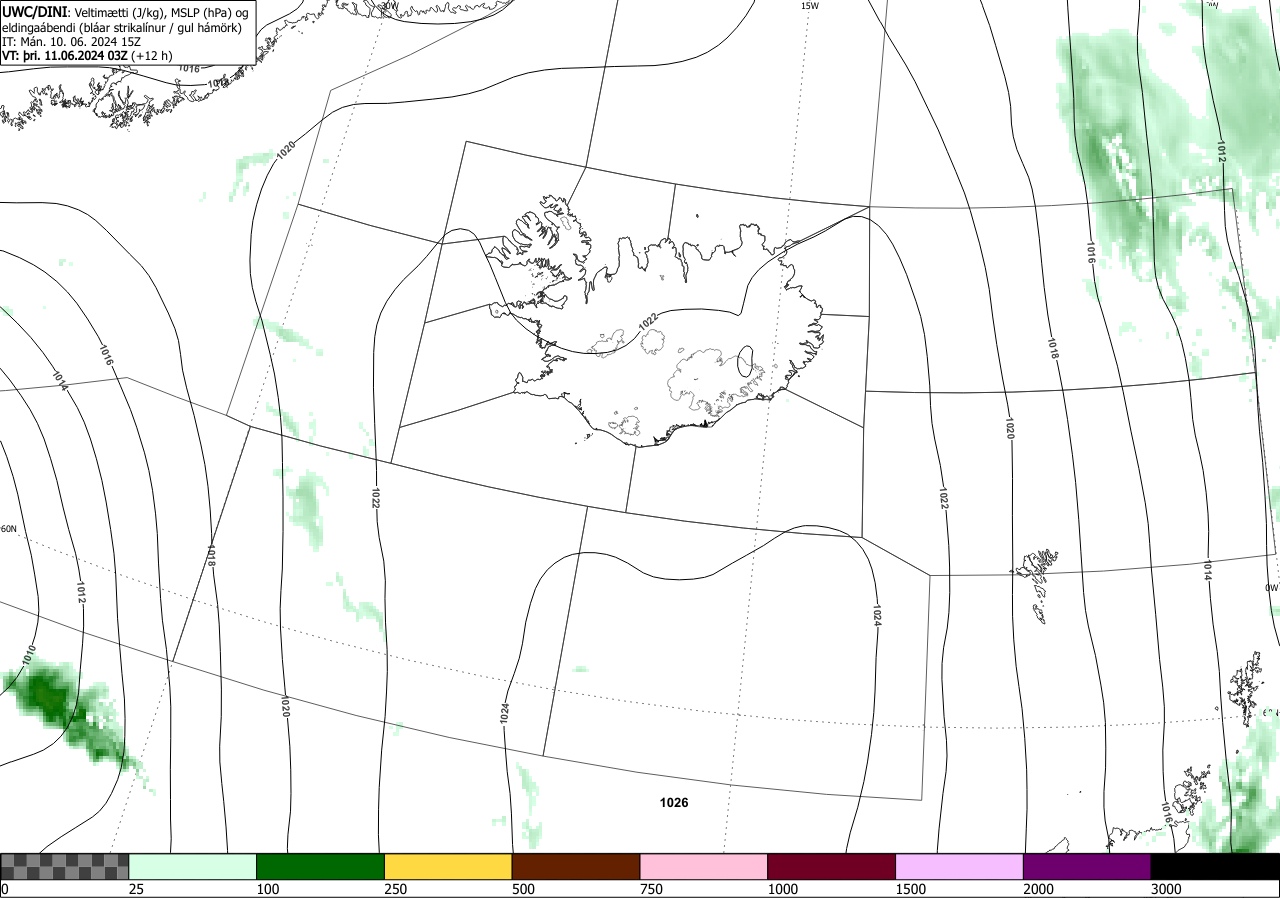Click the purple 2000–3000 legend swatch
Viewport: 1280px width, 898px height.
[1087, 866]
